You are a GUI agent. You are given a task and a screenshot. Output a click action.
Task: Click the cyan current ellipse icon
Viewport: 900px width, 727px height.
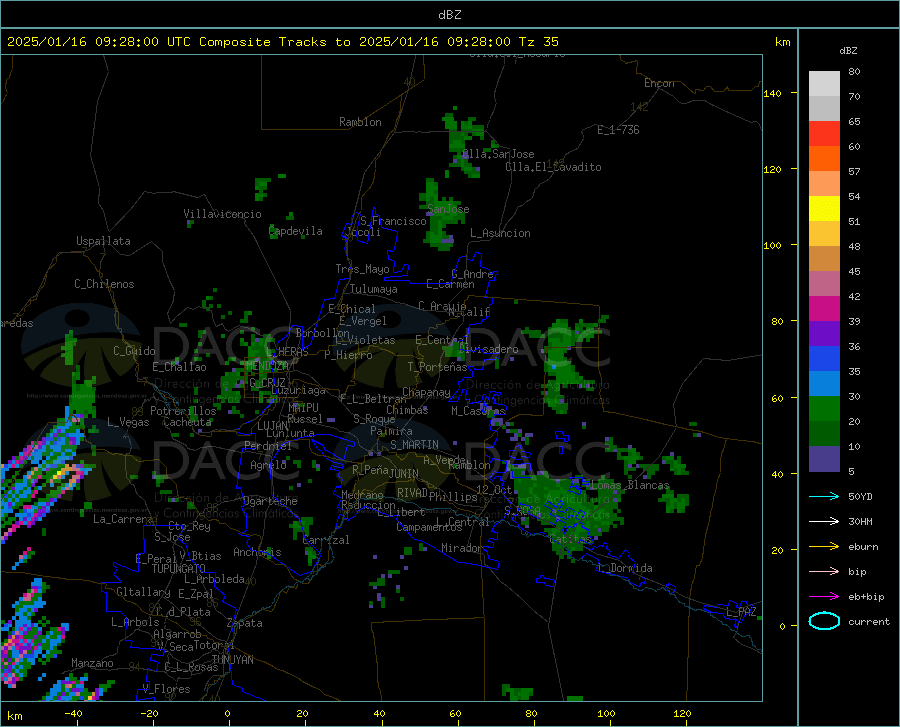824,621
